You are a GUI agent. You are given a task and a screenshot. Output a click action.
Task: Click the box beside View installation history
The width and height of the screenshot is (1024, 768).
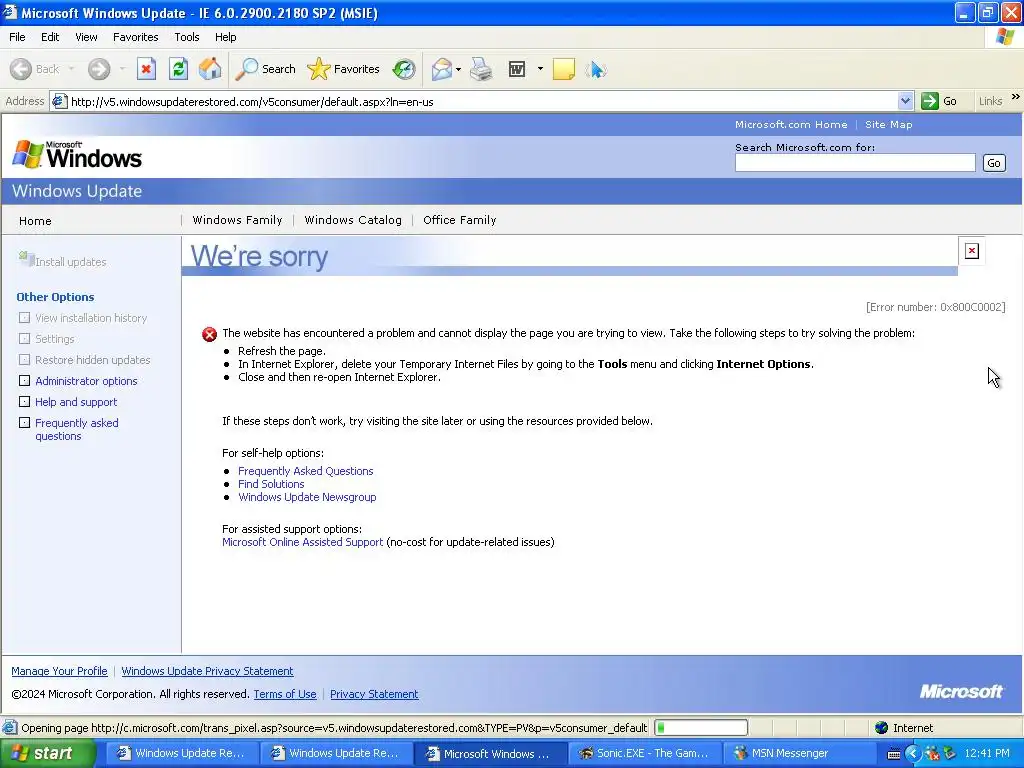point(24,317)
